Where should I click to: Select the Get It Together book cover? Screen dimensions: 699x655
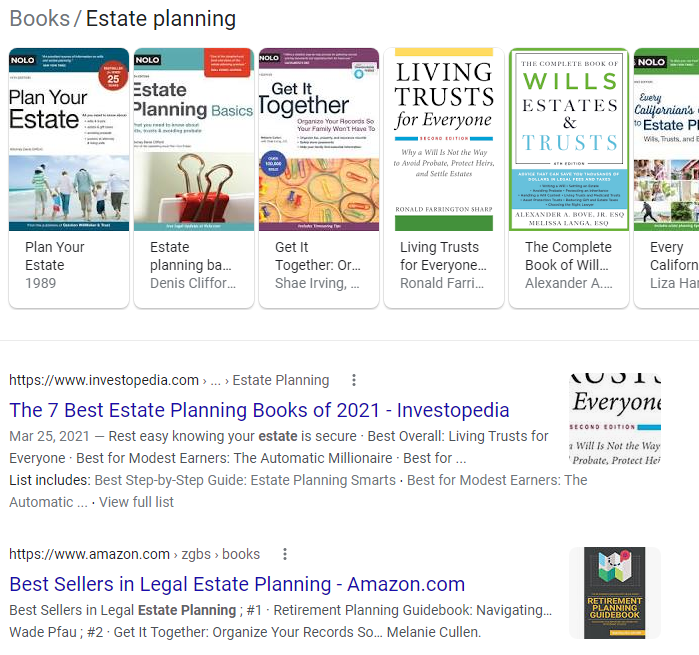319,139
